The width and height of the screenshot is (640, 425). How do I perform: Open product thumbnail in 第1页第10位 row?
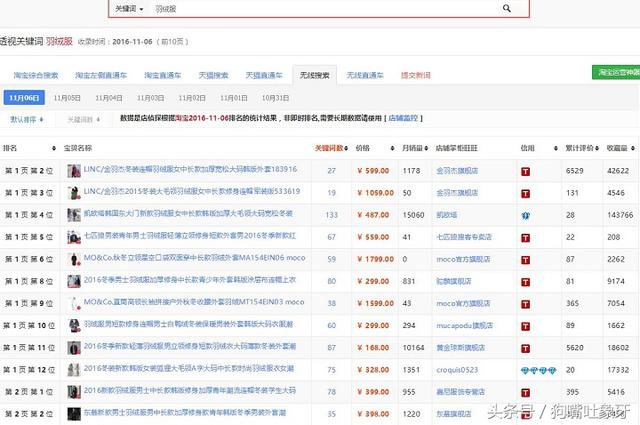point(74,325)
